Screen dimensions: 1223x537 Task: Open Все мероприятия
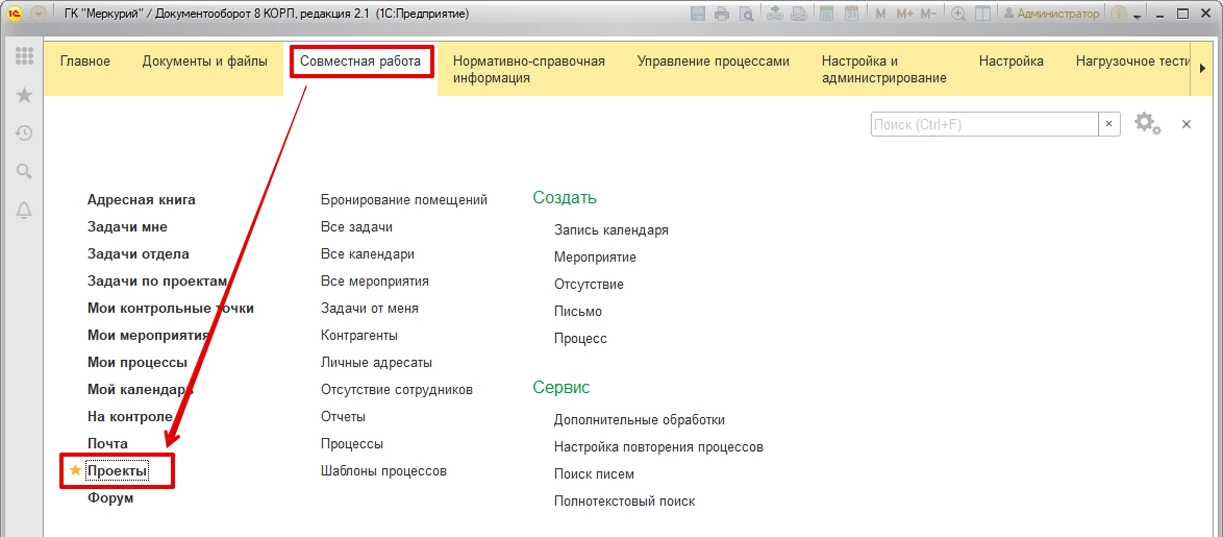click(x=375, y=281)
